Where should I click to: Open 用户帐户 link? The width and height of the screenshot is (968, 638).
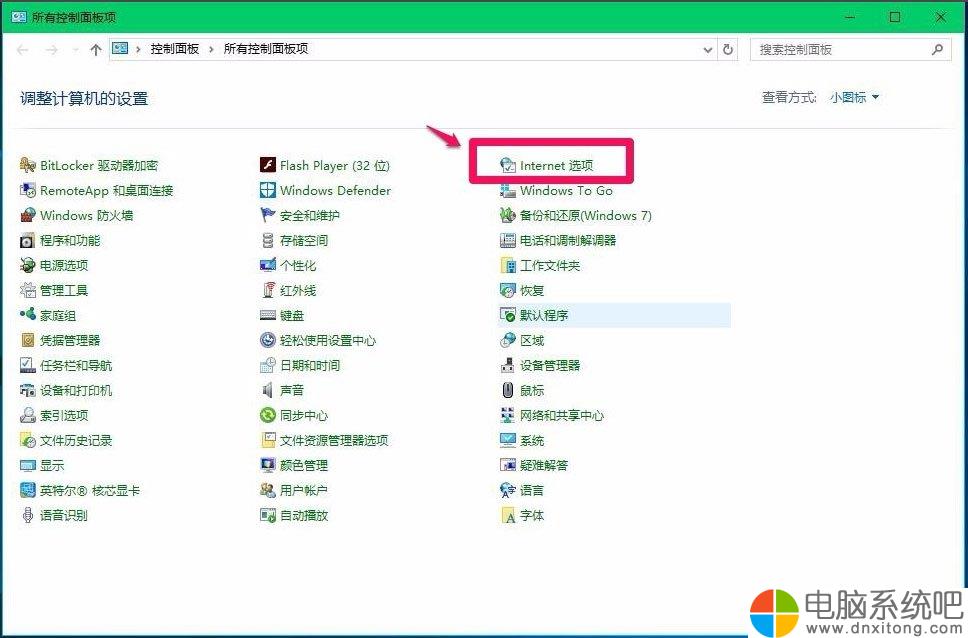click(x=304, y=490)
